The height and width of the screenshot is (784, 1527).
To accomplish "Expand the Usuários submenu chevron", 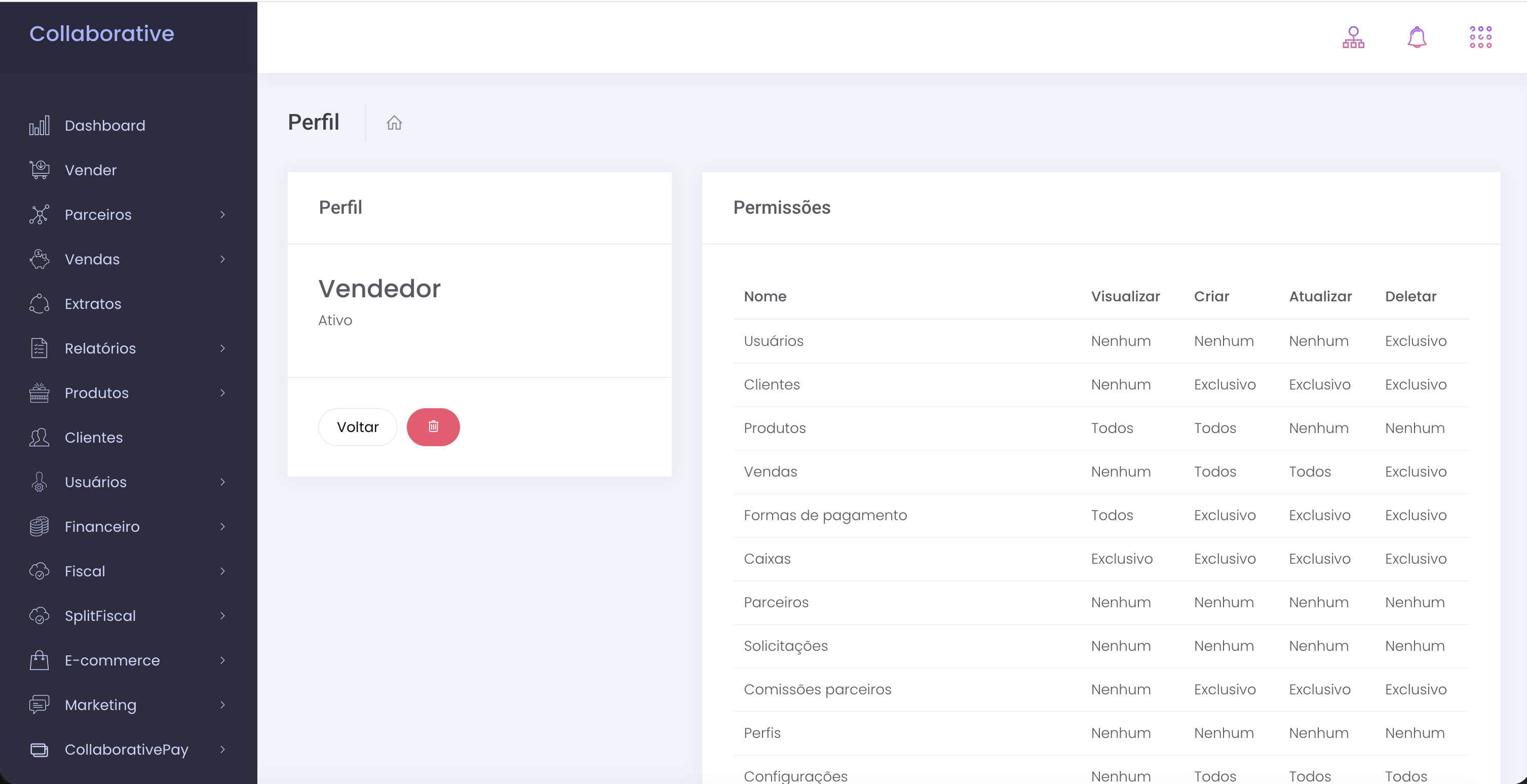I will 222,482.
